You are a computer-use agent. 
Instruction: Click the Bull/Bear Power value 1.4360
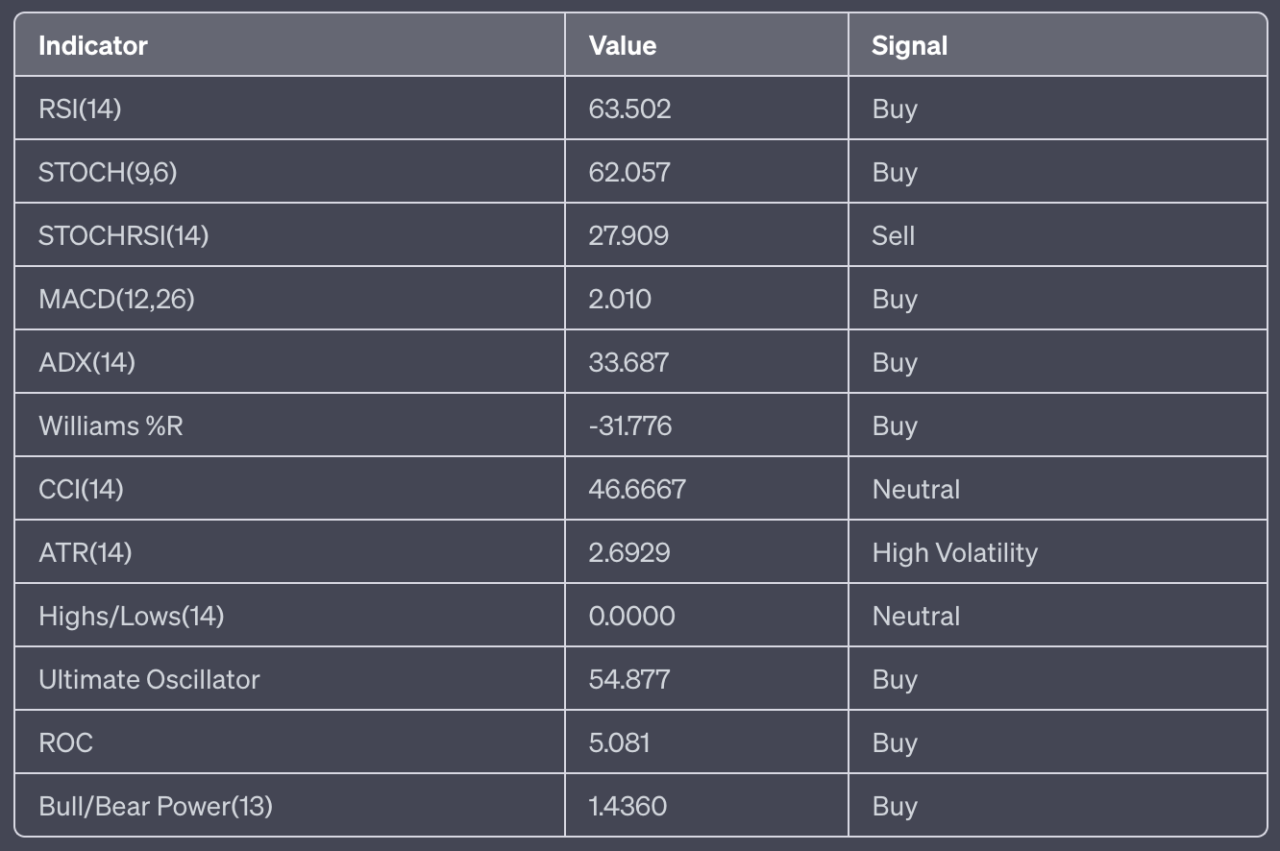click(x=628, y=806)
